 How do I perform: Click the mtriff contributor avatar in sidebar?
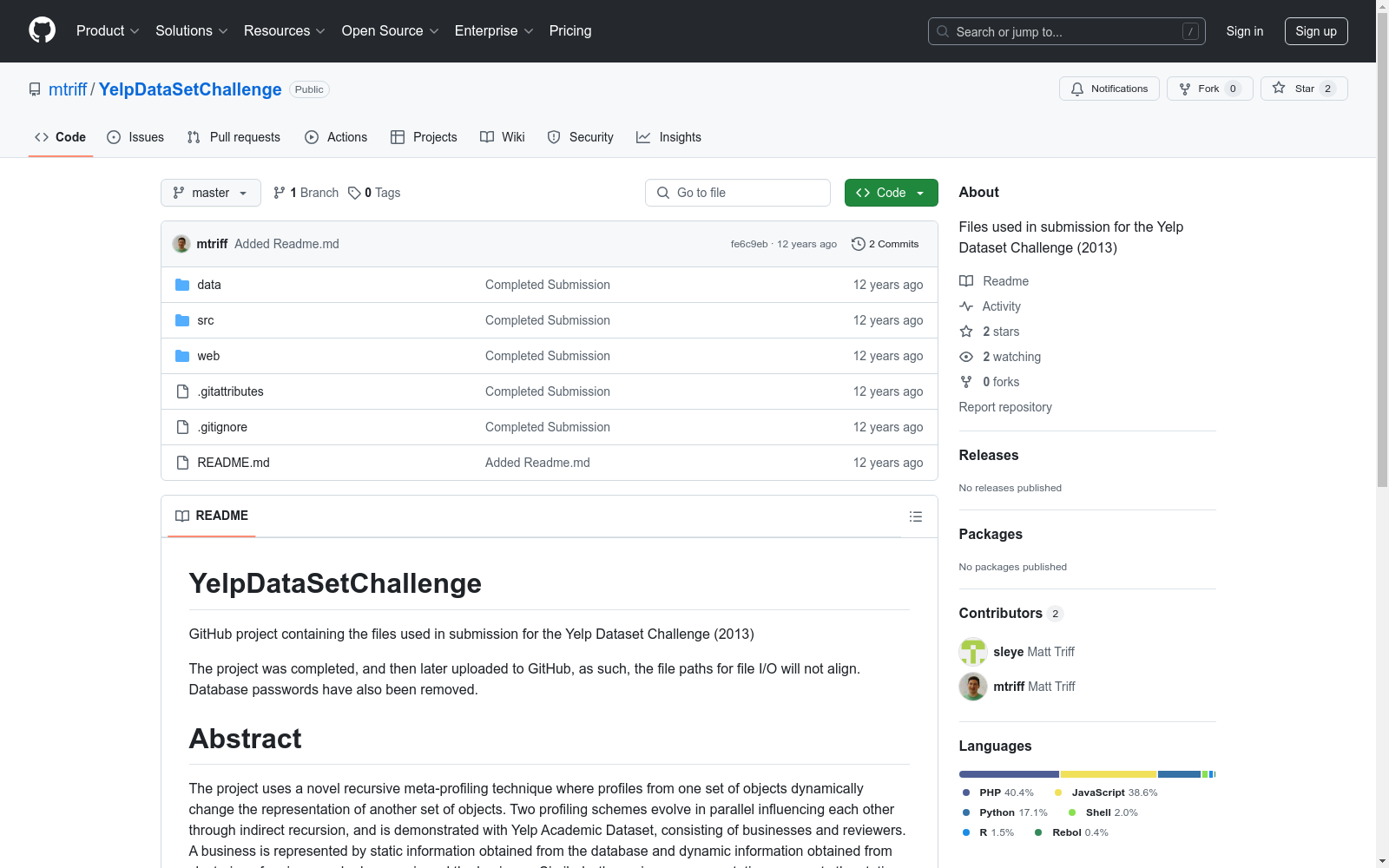973,687
